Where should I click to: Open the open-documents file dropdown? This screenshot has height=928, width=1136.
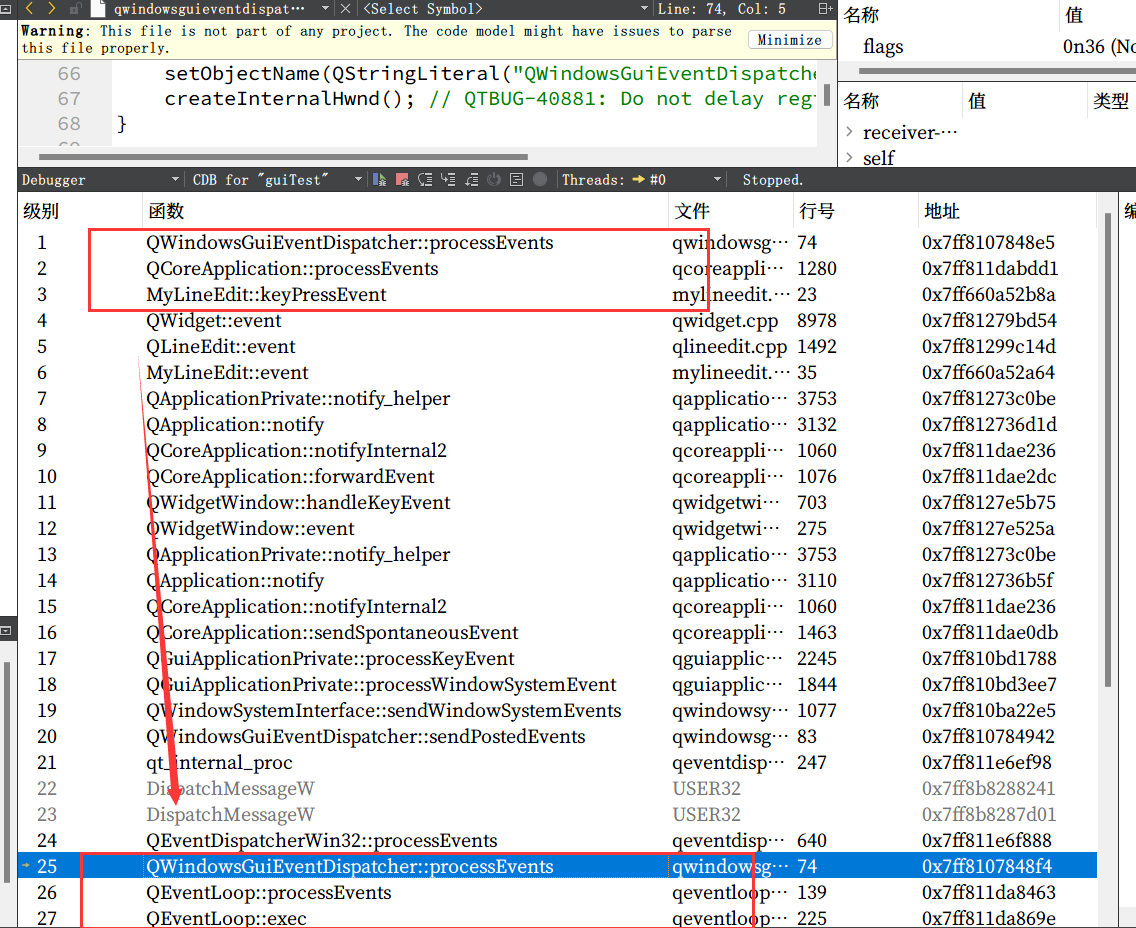click(220, 9)
